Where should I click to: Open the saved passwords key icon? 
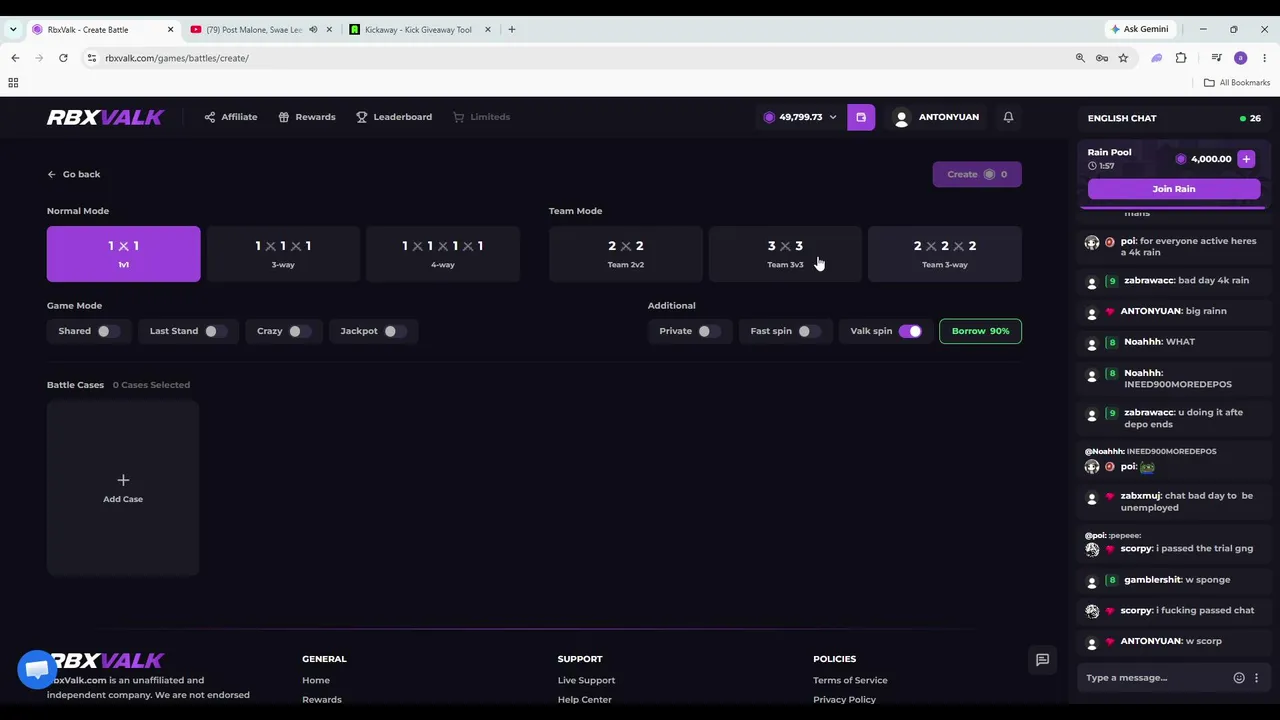pos(1102,58)
